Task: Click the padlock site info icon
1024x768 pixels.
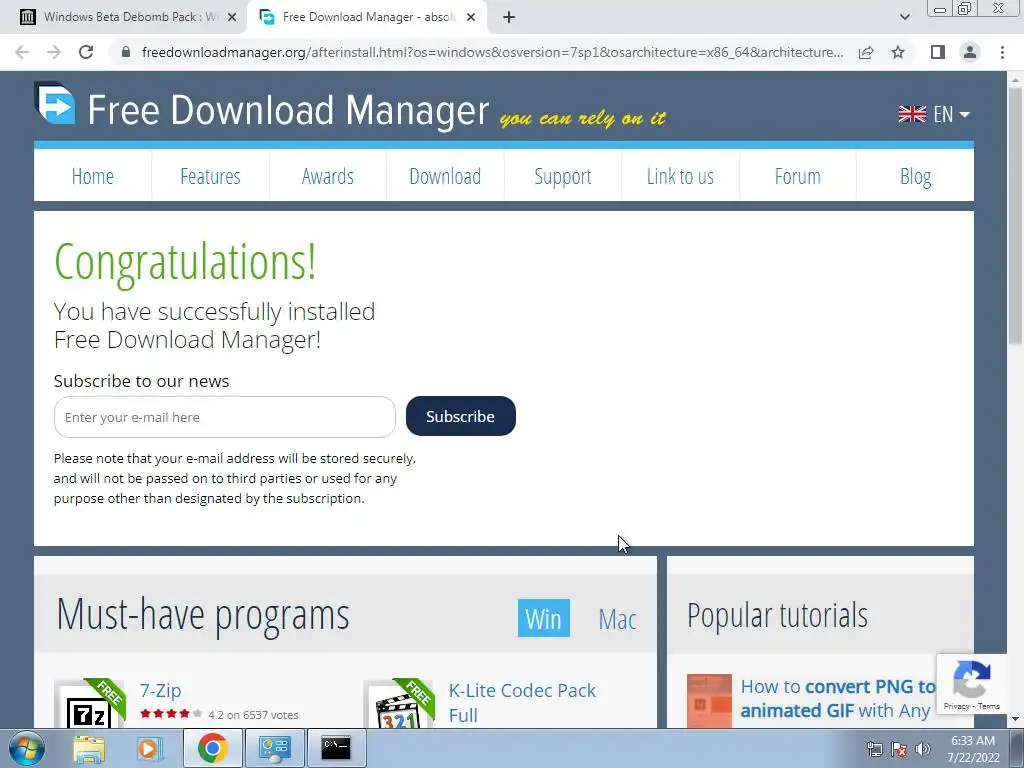Action: coord(126,52)
